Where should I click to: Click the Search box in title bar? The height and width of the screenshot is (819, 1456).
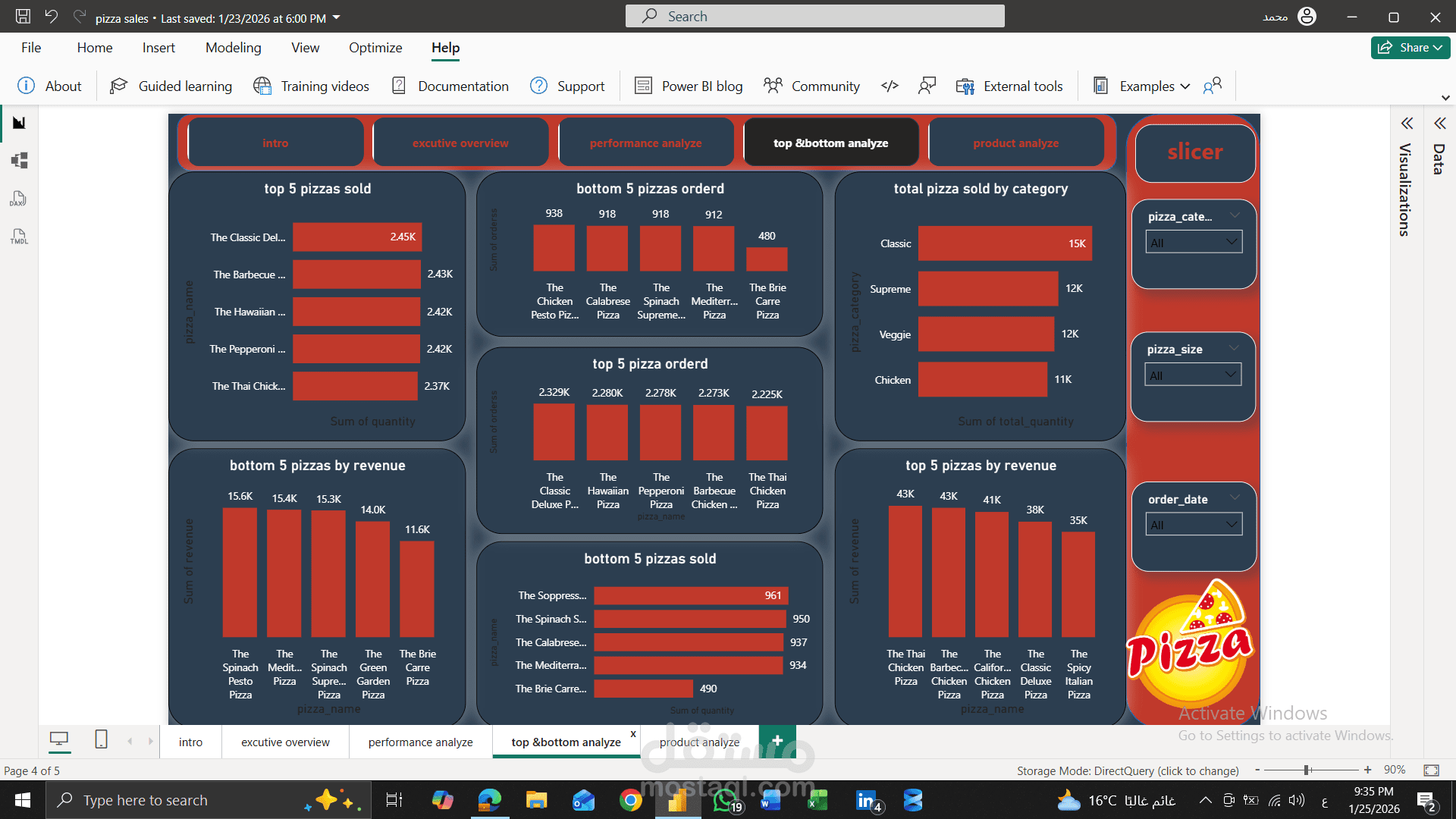[x=815, y=17]
